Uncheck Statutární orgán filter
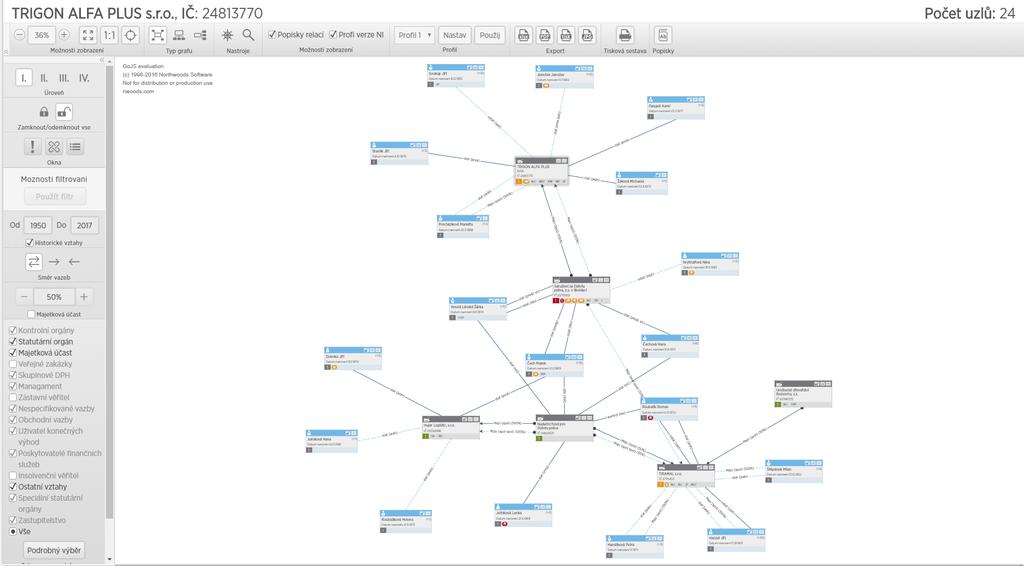1024x566 pixels. [12, 341]
